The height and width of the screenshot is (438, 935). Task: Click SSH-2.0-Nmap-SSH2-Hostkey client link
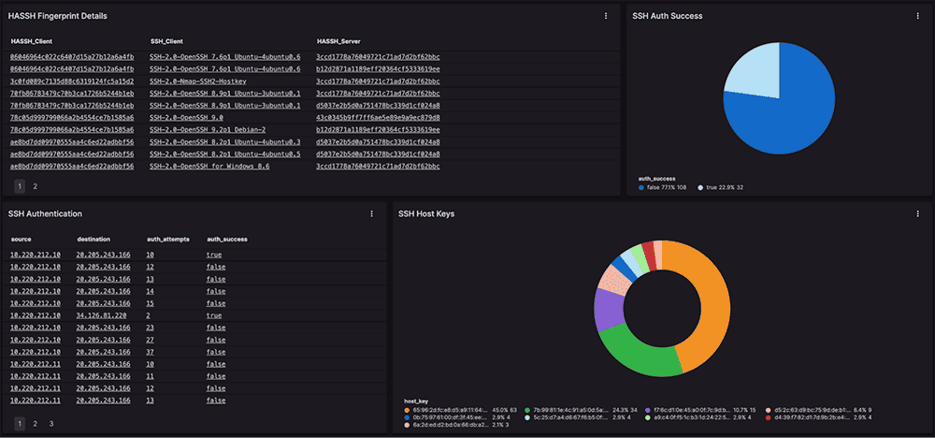click(212, 81)
